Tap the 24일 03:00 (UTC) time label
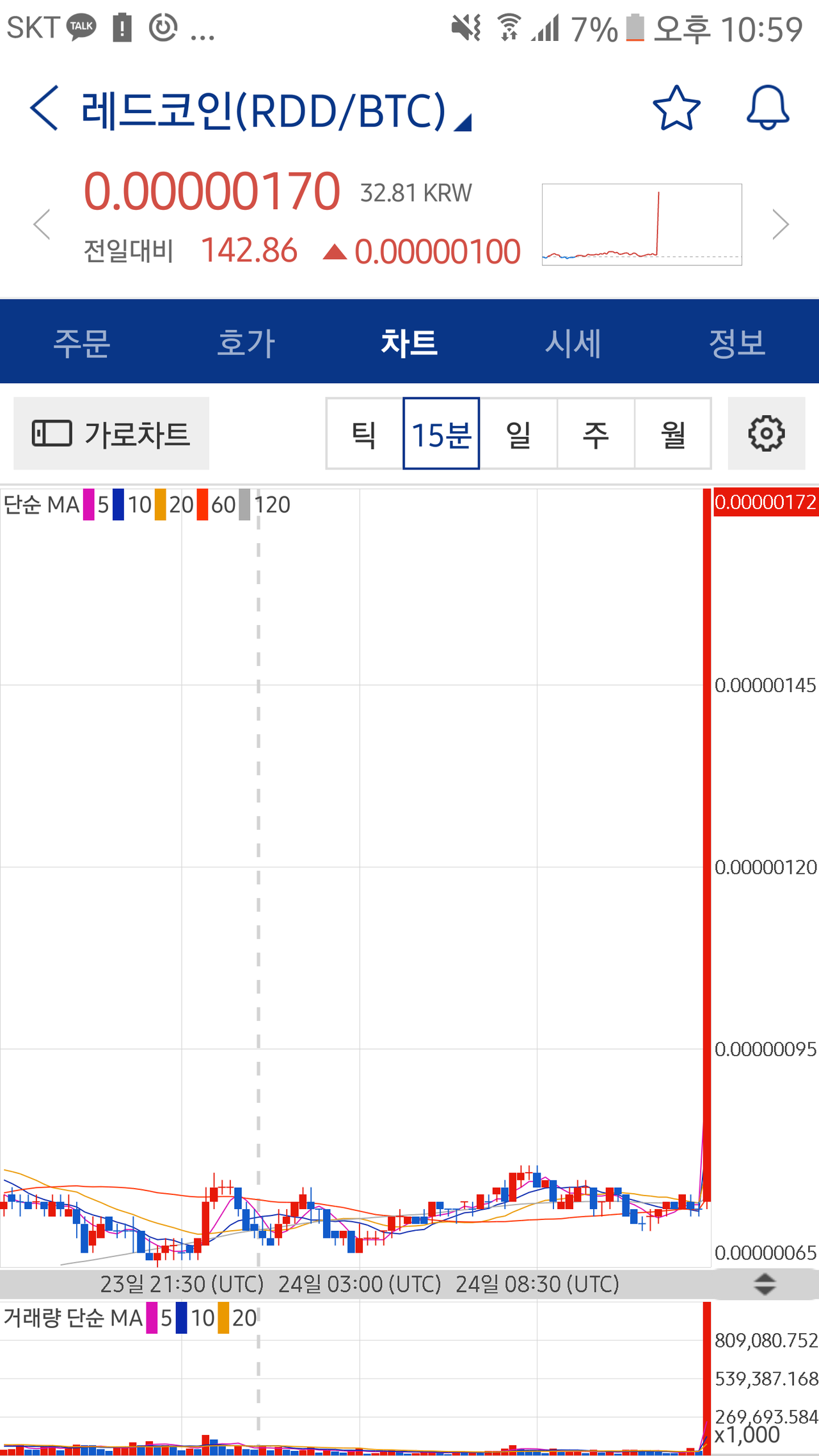Viewport: 819px width, 1456px height. [x=360, y=1284]
